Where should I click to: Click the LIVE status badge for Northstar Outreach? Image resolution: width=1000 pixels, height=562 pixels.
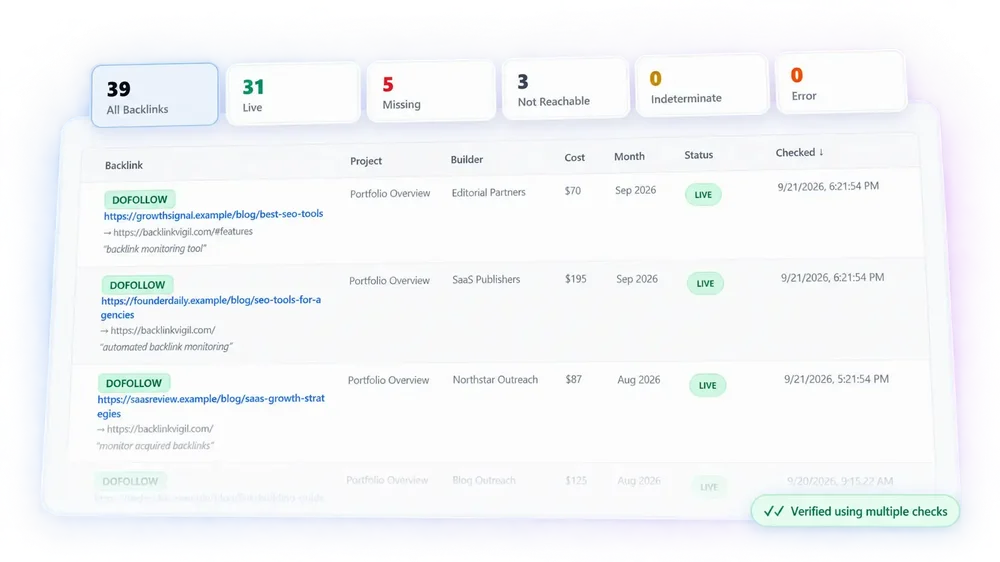click(x=708, y=385)
